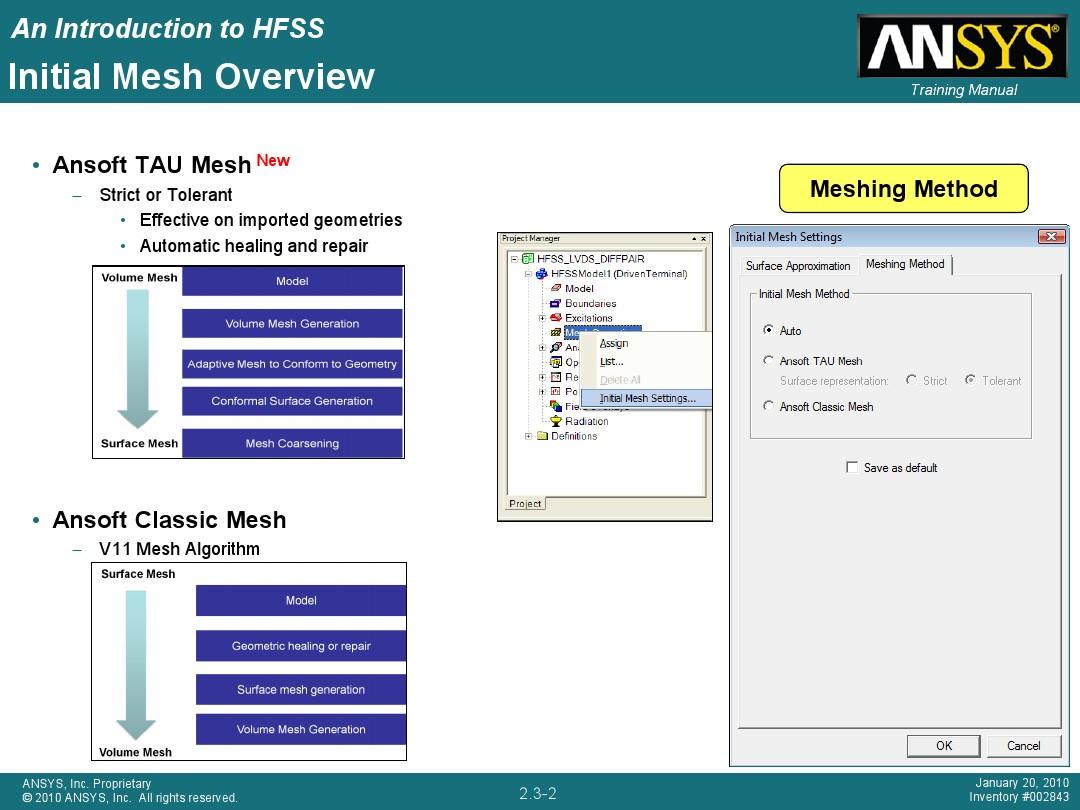Image resolution: width=1080 pixels, height=810 pixels.
Task: Select the Definitions tree label
Action: [574, 436]
